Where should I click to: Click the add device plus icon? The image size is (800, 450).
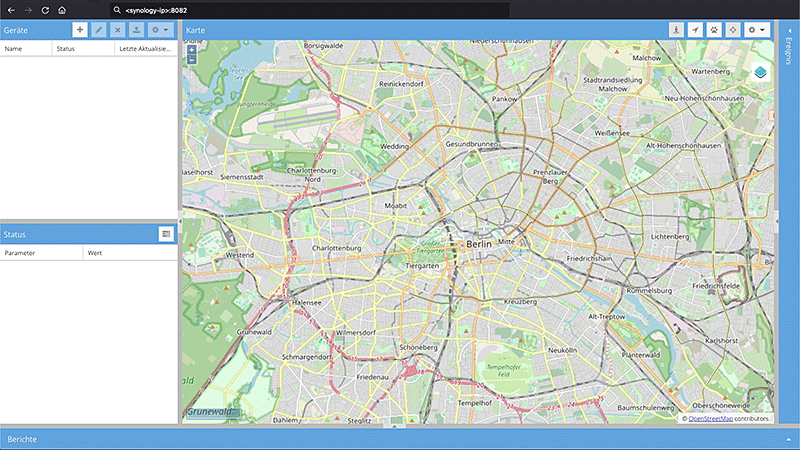point(80,30)
